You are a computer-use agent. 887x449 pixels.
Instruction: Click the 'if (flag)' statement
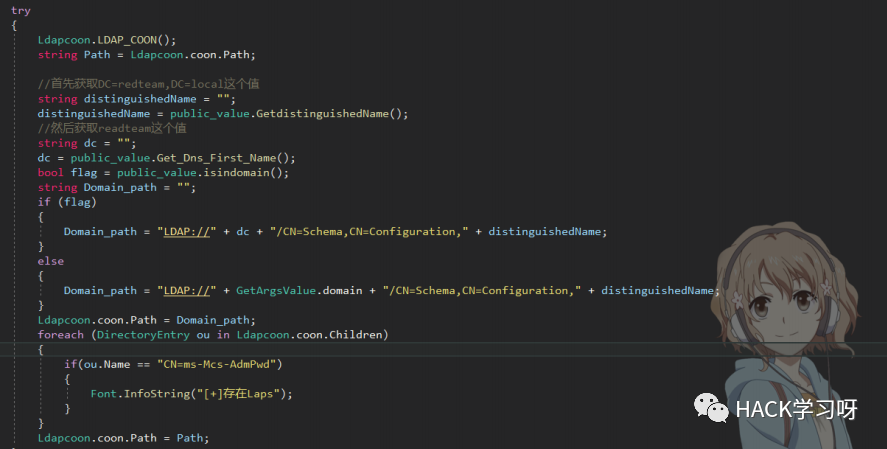click(x=67, y=202)
